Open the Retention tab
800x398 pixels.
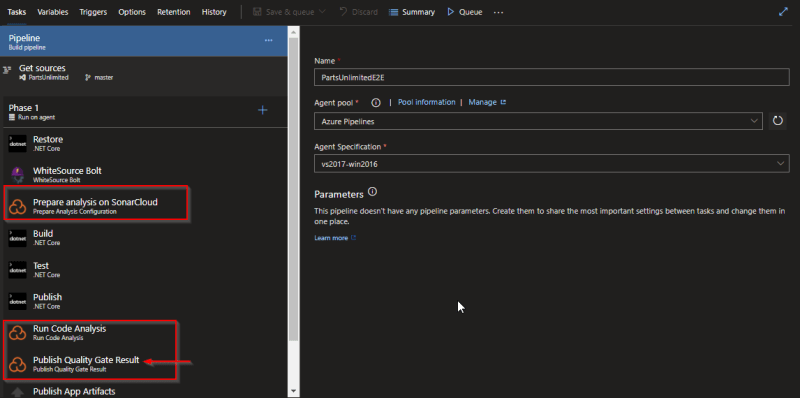point(173,12)
